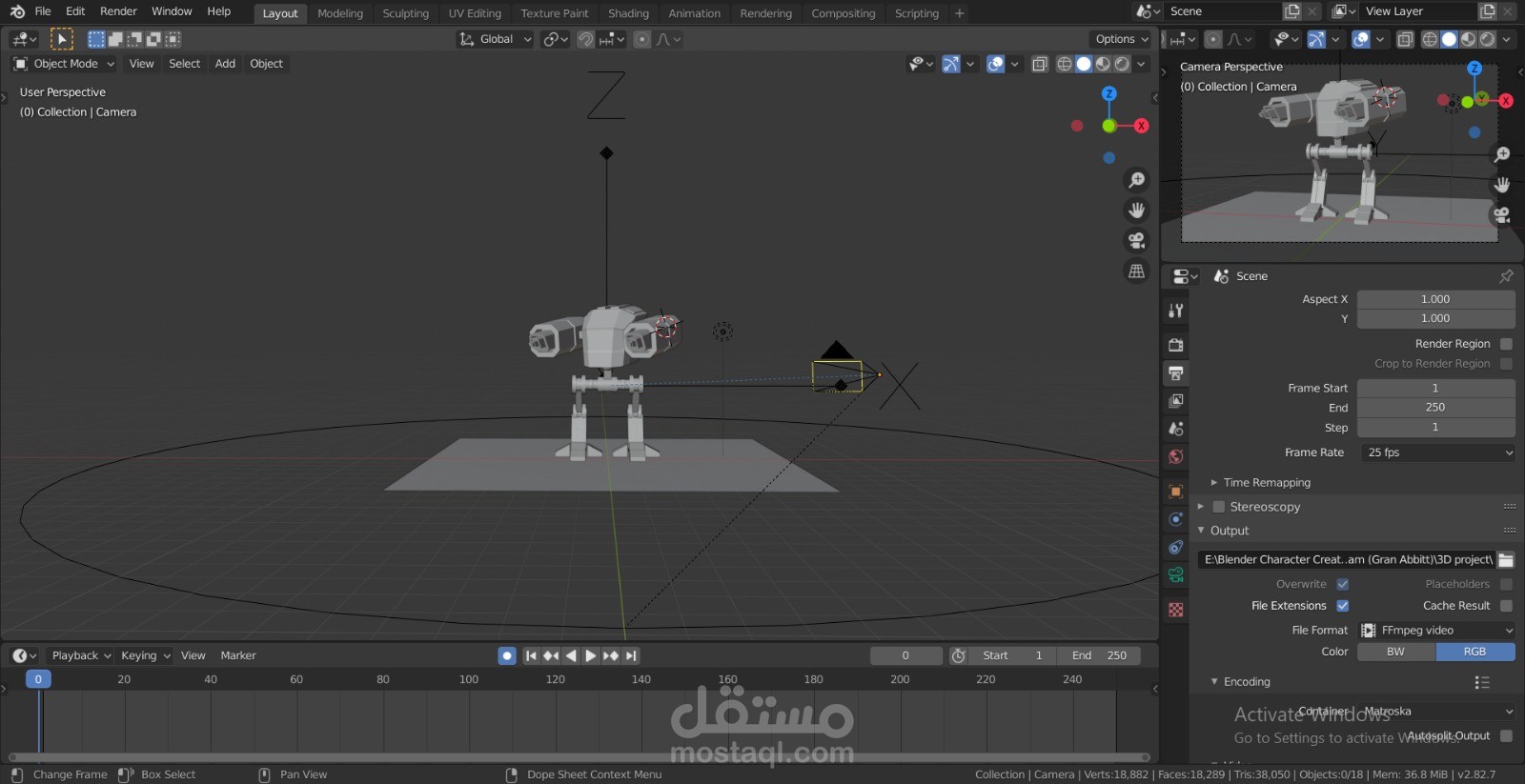Image resolution: width=1525 pixels, height=784 pixels.
Task: Select material preview shading in main viewport
Action: coord(1103,64)
